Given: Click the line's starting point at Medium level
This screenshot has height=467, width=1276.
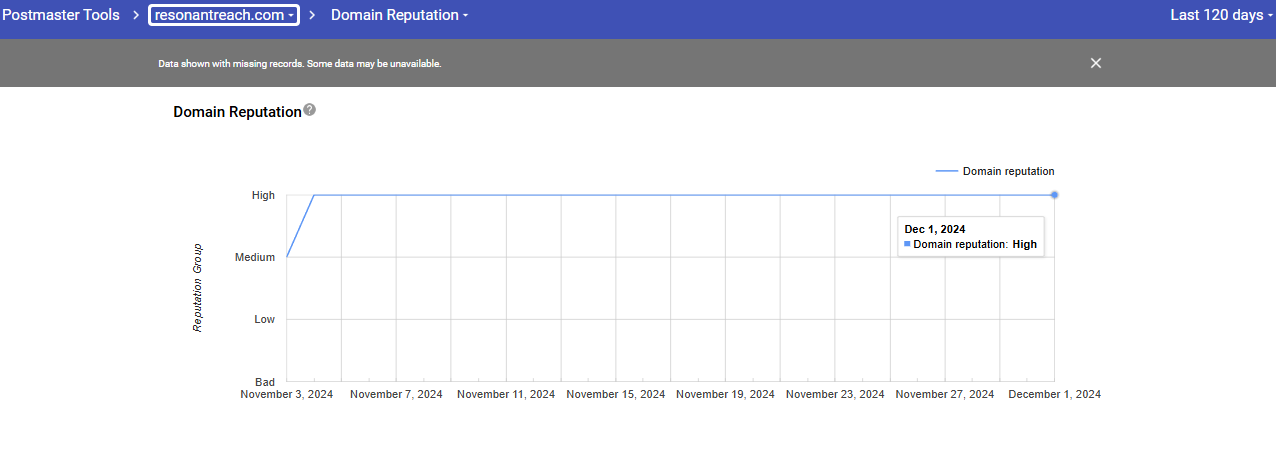Looking at the screenshot, I should 287,257.
